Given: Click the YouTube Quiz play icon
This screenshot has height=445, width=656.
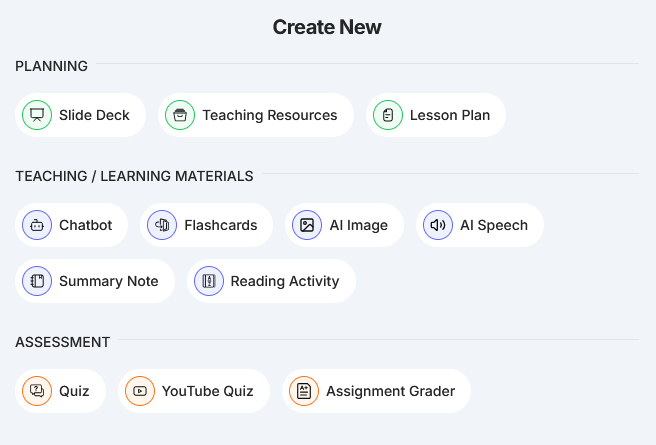Looking at the screenshot, I should pyautogui.click(x=140, y=391).
